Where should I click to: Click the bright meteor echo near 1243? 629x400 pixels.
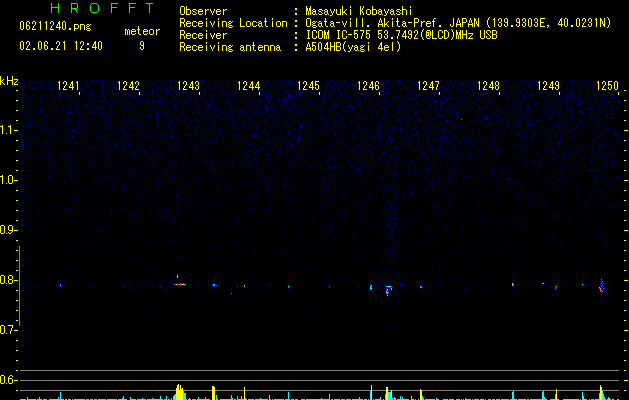point(180,284)
